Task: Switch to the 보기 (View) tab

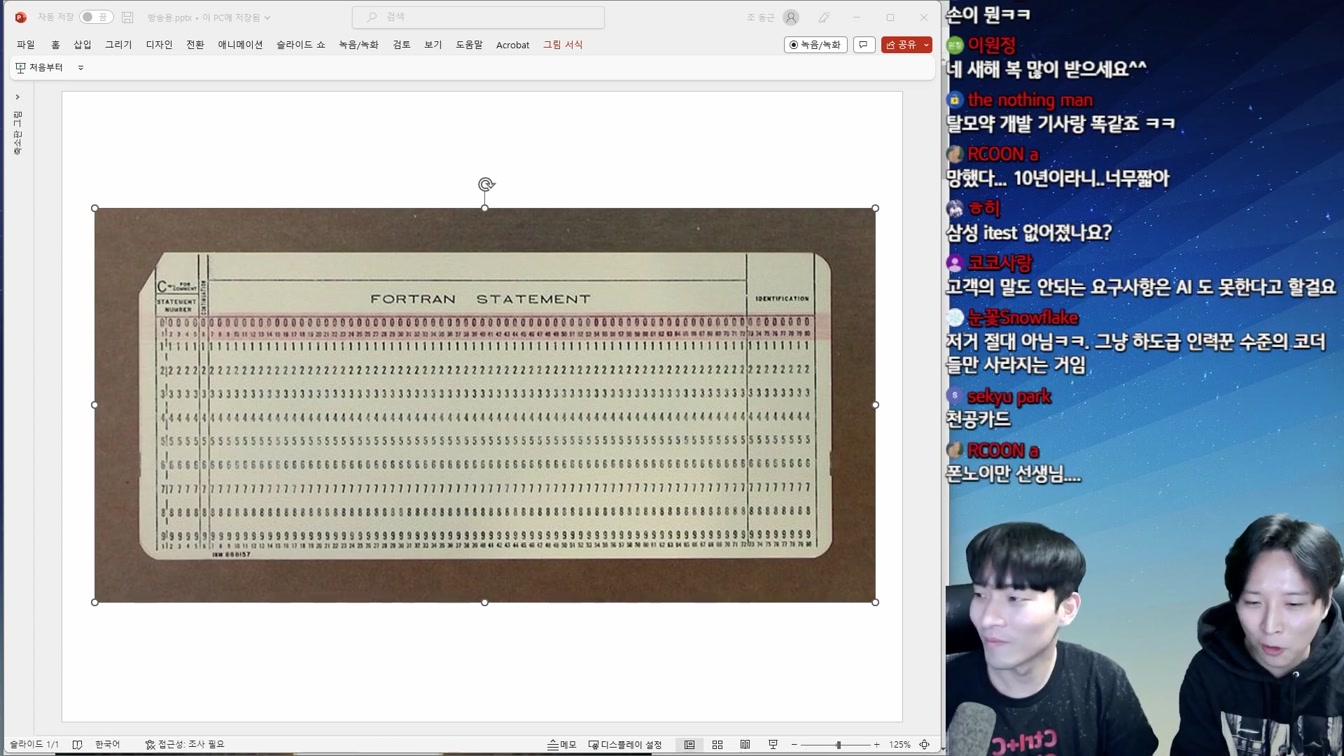Action: [x=433, y=45]
